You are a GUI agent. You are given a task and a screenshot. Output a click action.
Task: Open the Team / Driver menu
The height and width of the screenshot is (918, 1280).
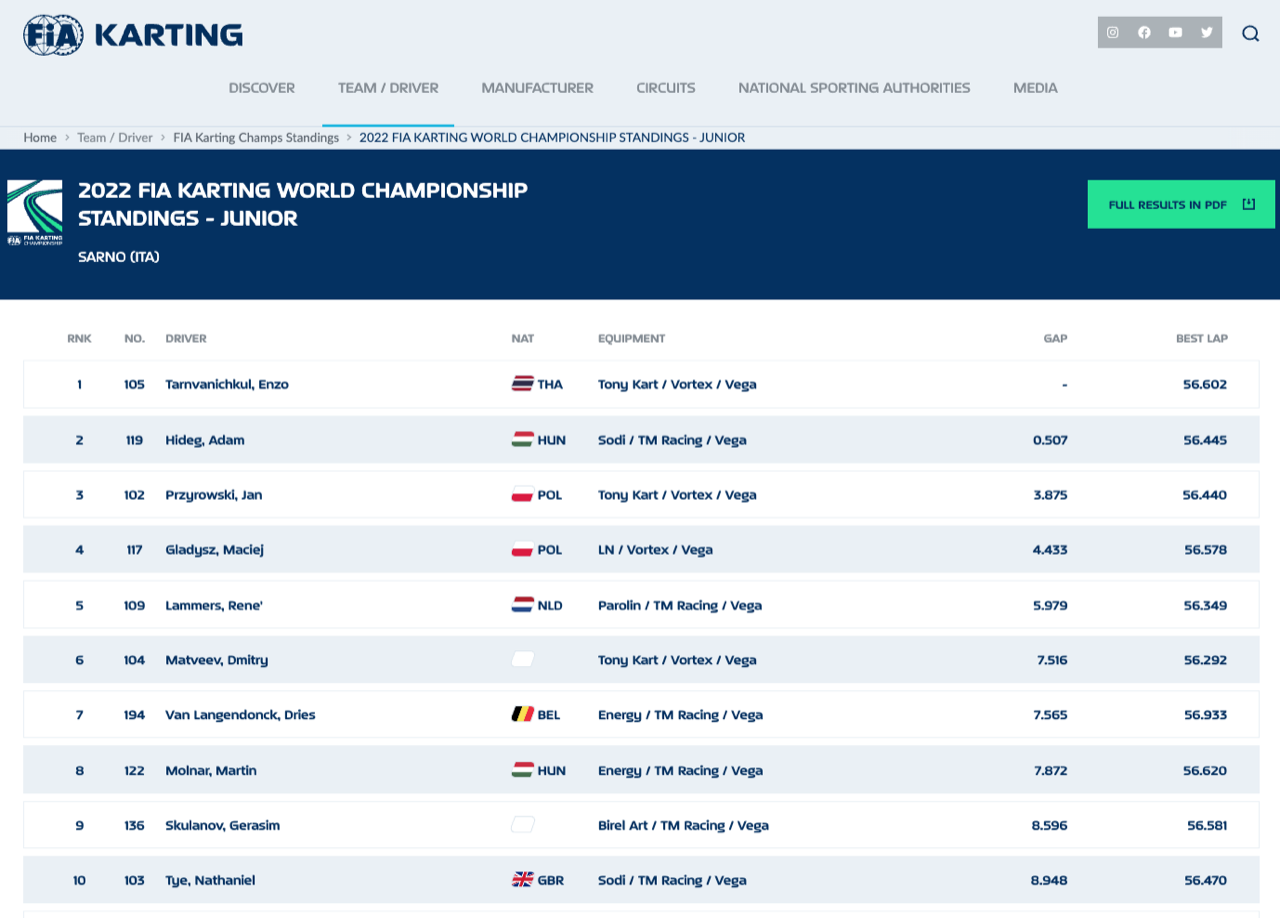tap(388, 88)
